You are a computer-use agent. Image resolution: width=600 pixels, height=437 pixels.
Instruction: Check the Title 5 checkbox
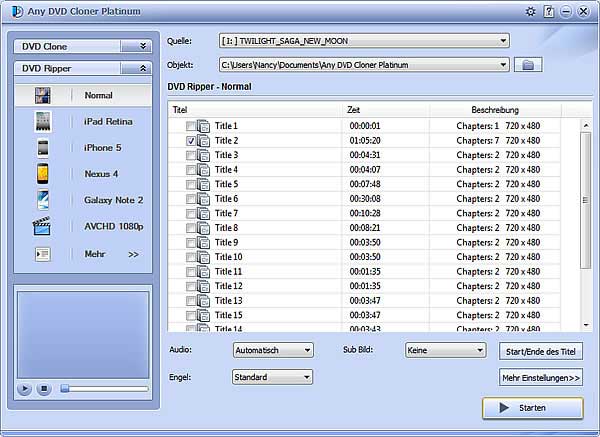pyautogui.click(x=191, y=184)
